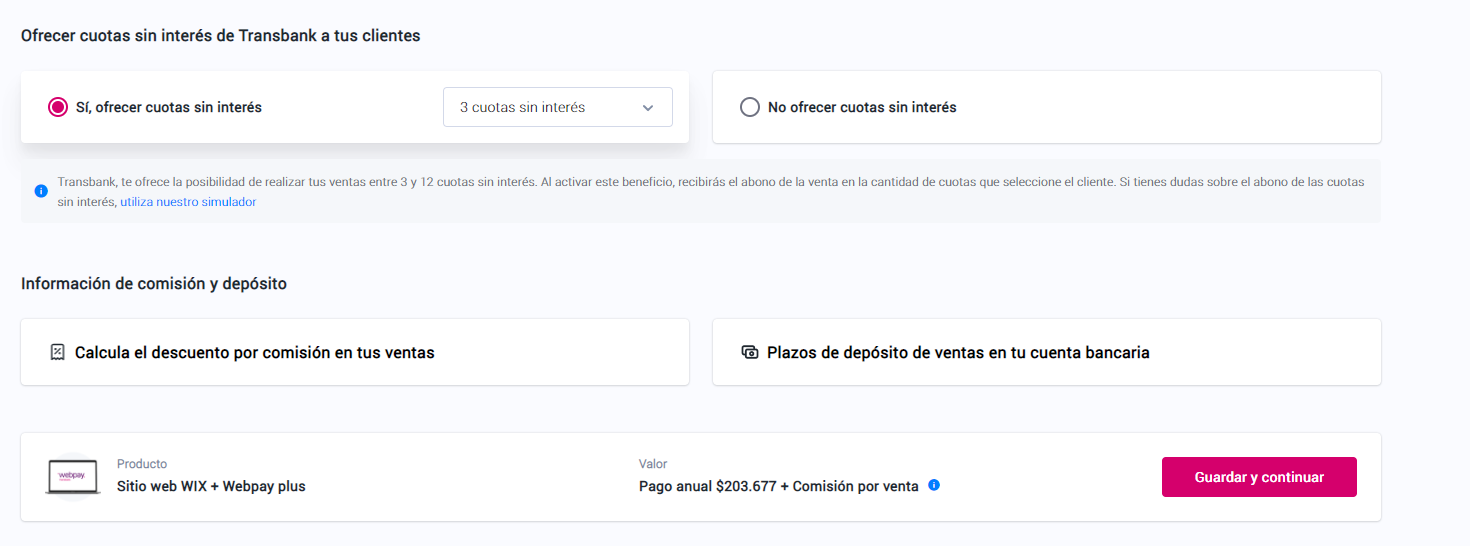Open 'Plazos de depósito de ventas' card

coord(1046,352)
